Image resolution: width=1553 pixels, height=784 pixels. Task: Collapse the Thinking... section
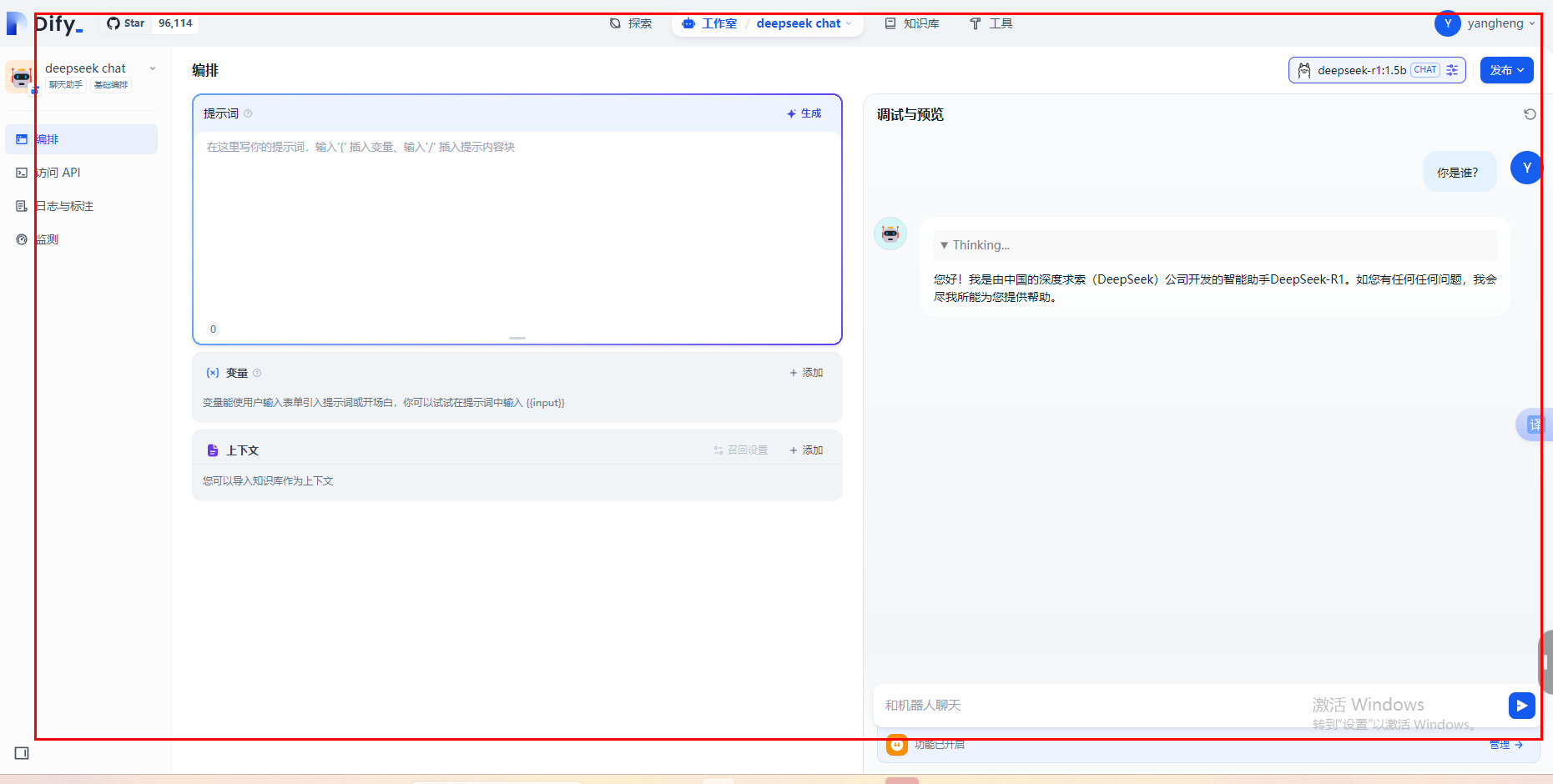click(1215, 245)
